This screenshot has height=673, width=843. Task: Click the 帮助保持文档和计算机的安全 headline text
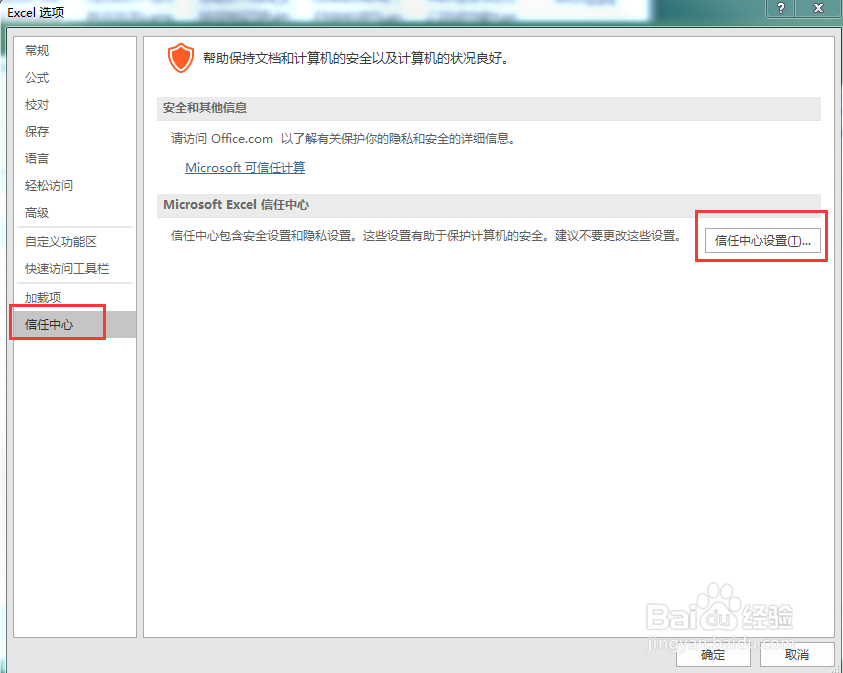pyautogui.click(x=355, y=58)
